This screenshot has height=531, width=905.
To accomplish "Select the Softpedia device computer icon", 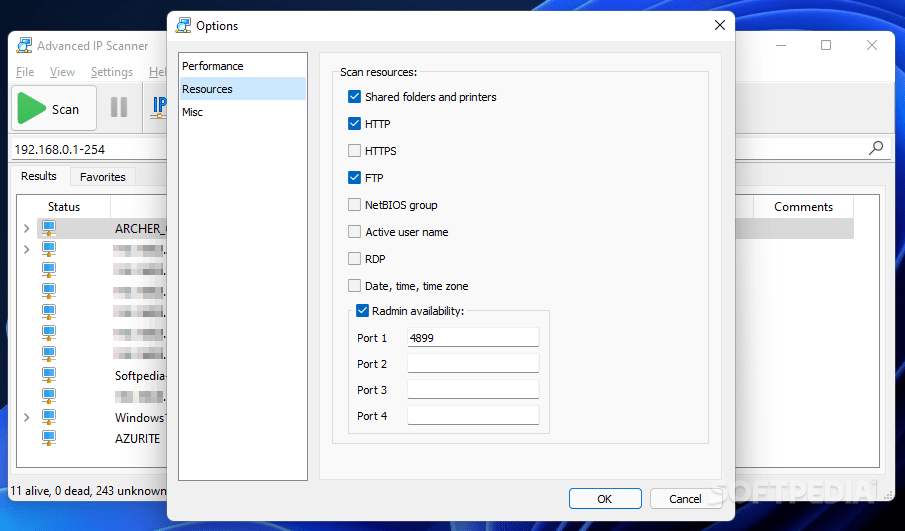I will tap(49, 375).
